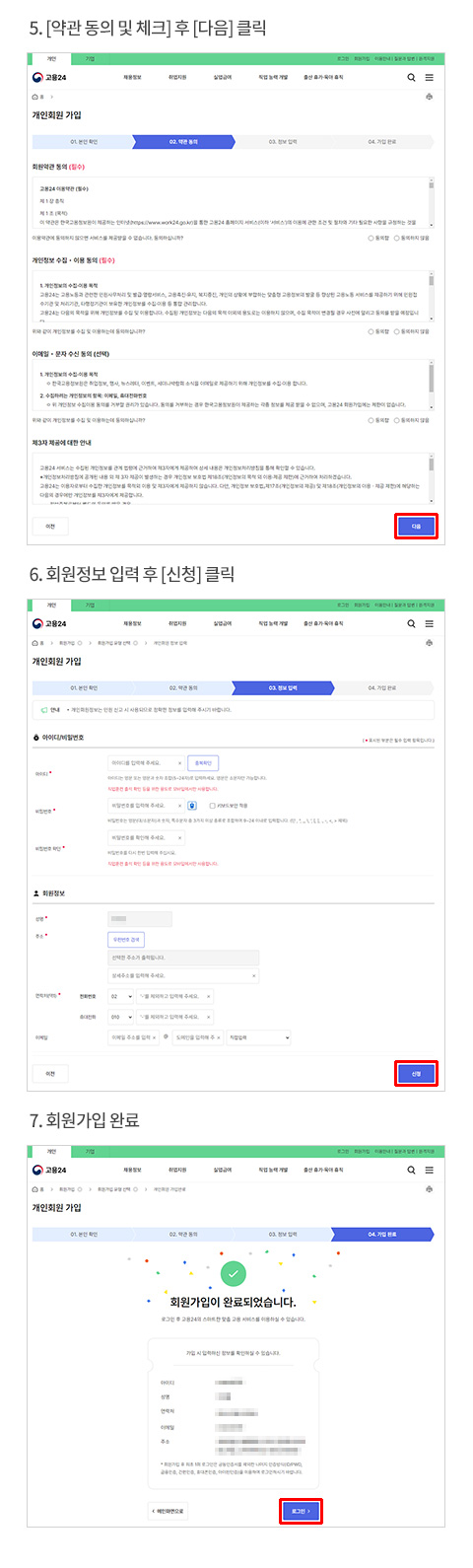Click the 아이디 input field
Image resolution: width=473 pixels, height=1568 pixels.
(146, 762)
